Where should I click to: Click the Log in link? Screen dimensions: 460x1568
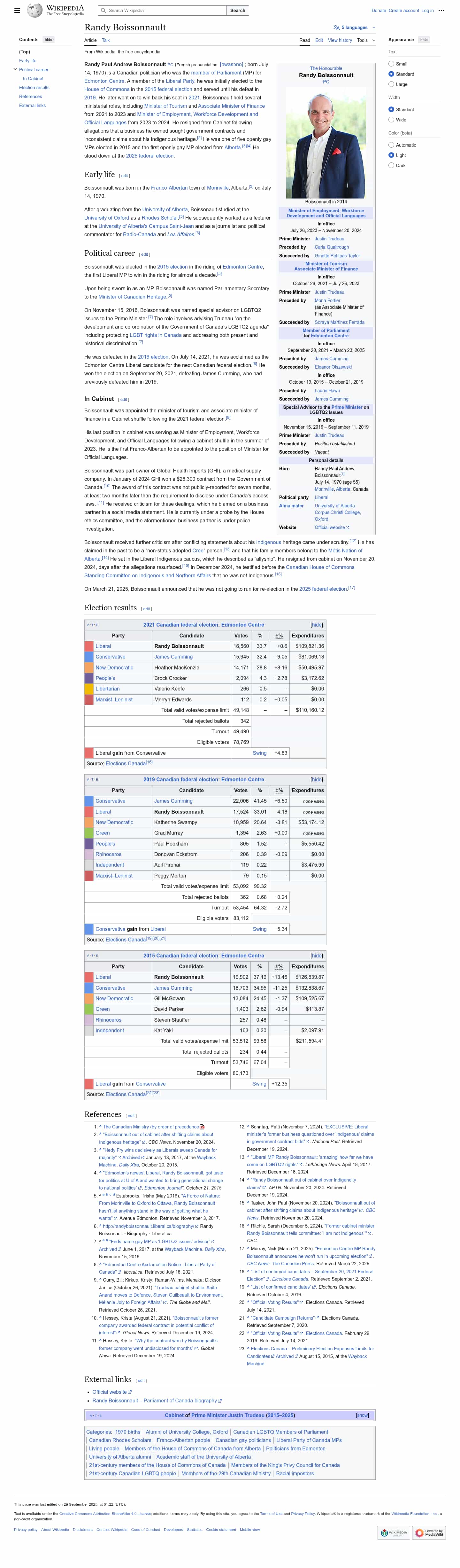point(427,10)
